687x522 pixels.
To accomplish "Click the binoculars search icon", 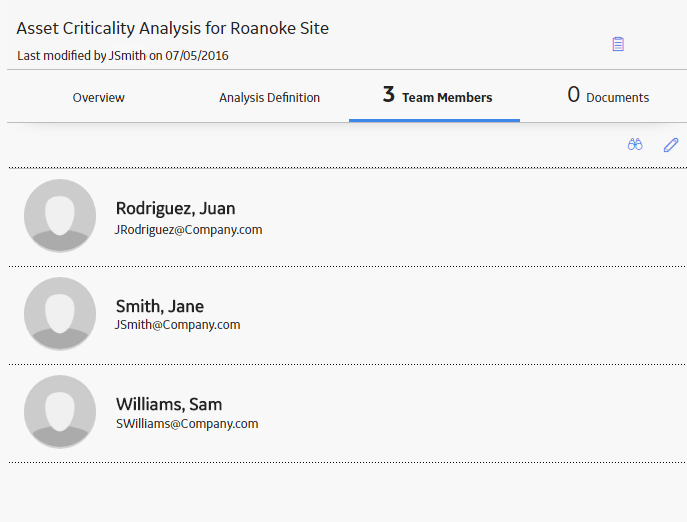I will tap(635, 144).
